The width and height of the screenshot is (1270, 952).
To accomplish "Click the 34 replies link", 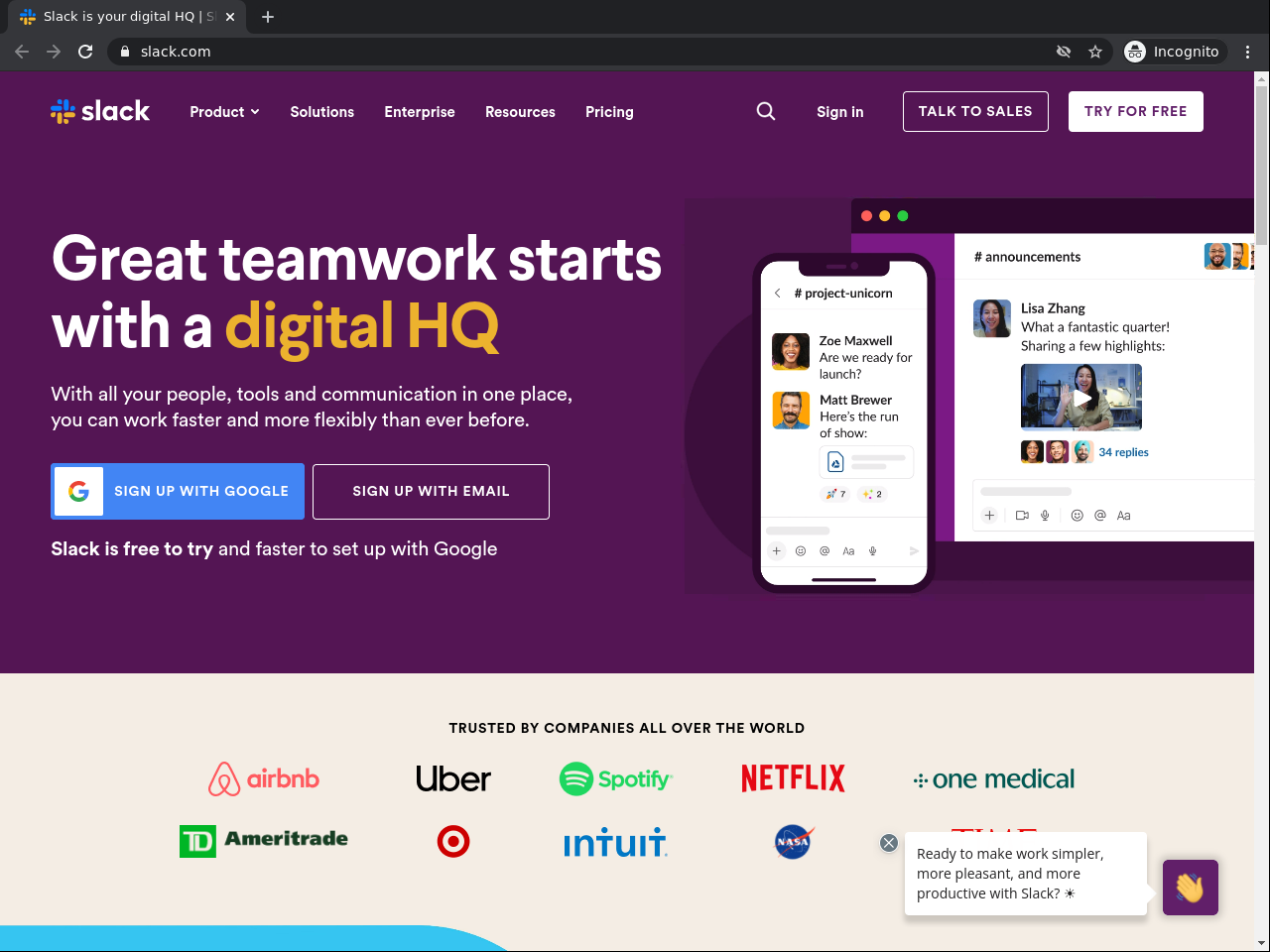I will [x=1123, y=452].
